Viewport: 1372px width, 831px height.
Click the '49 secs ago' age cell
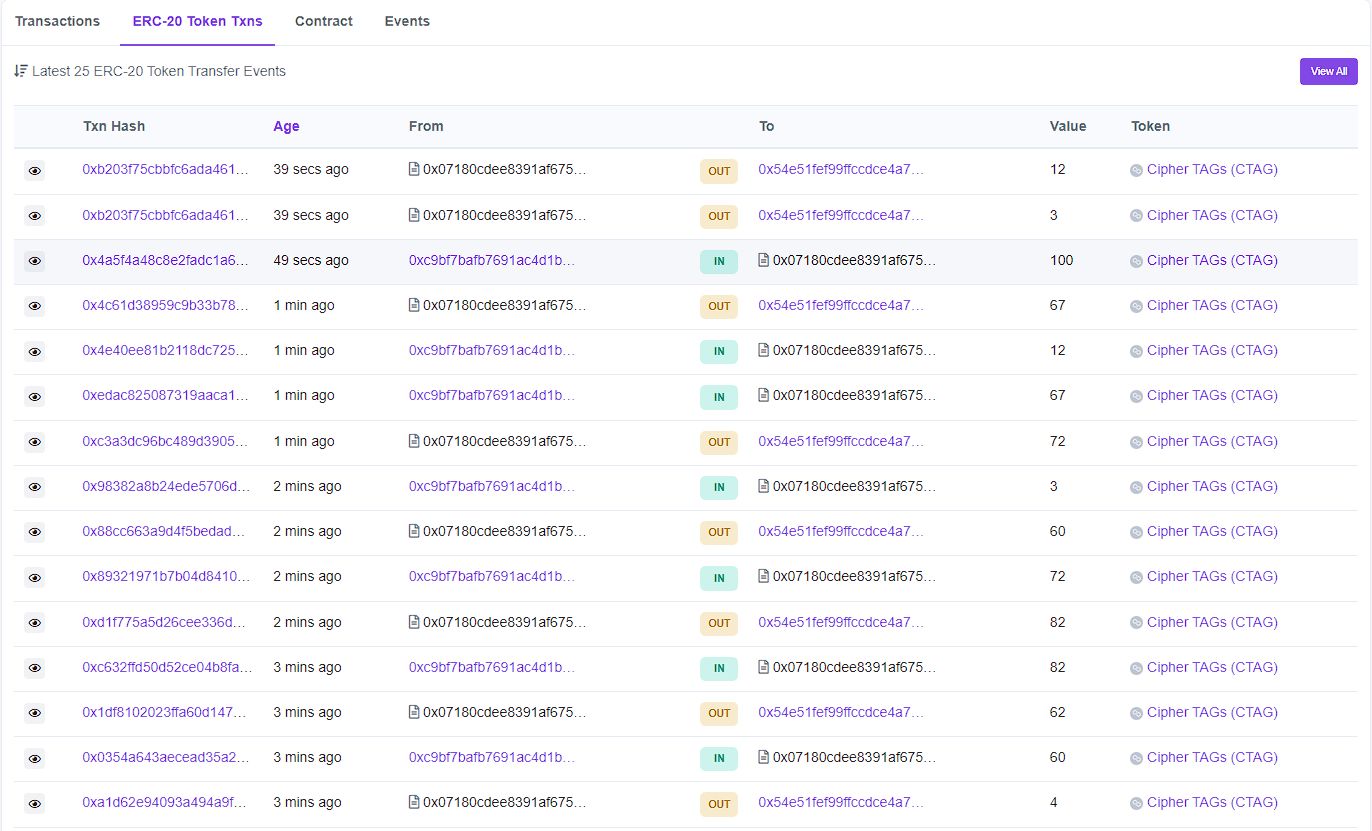pyautogui.click(x=311, y=260)
